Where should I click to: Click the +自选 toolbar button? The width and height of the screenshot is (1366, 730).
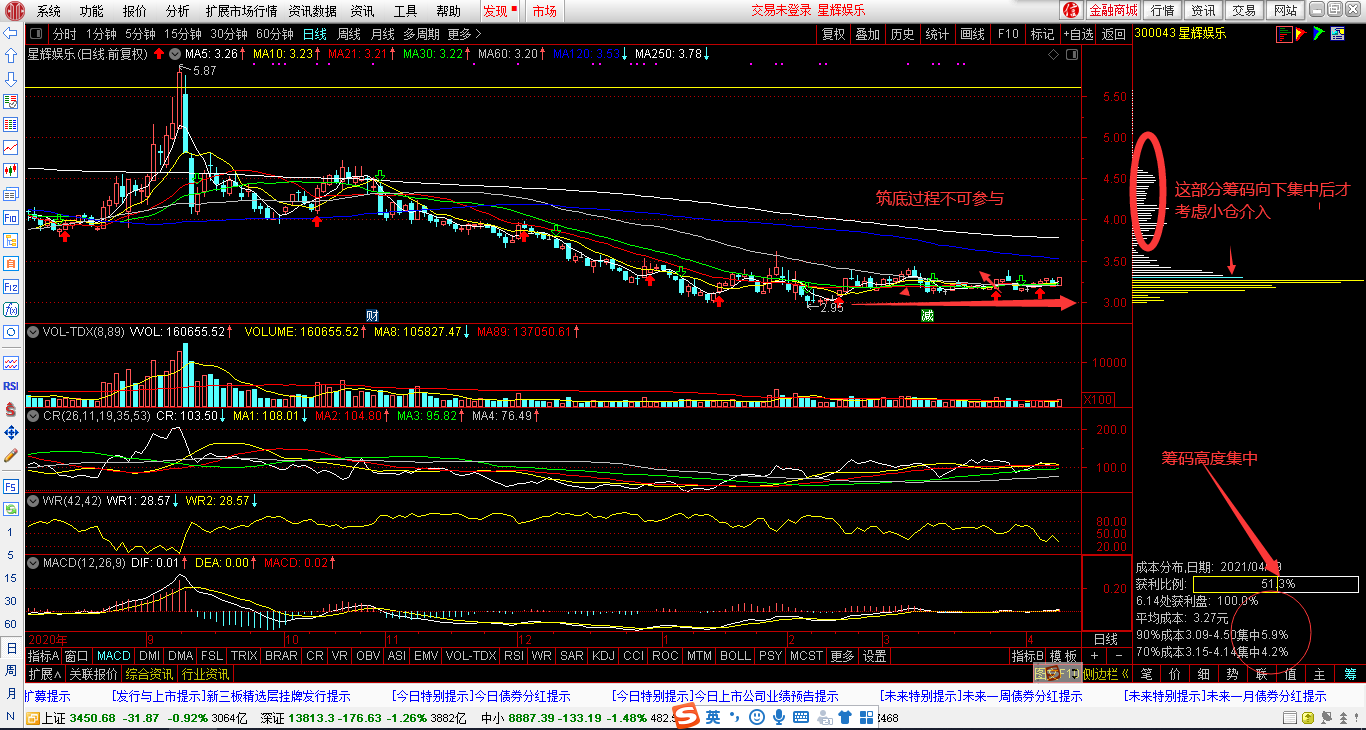coord(1077,34)
